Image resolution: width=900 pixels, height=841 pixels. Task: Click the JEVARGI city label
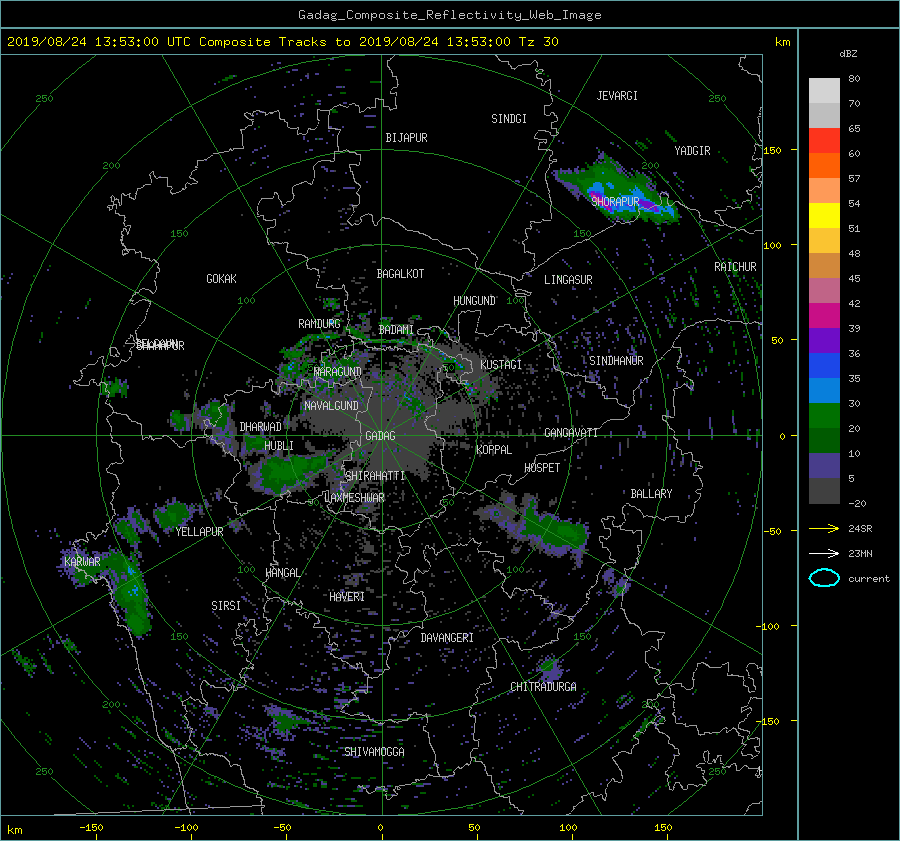617,96
